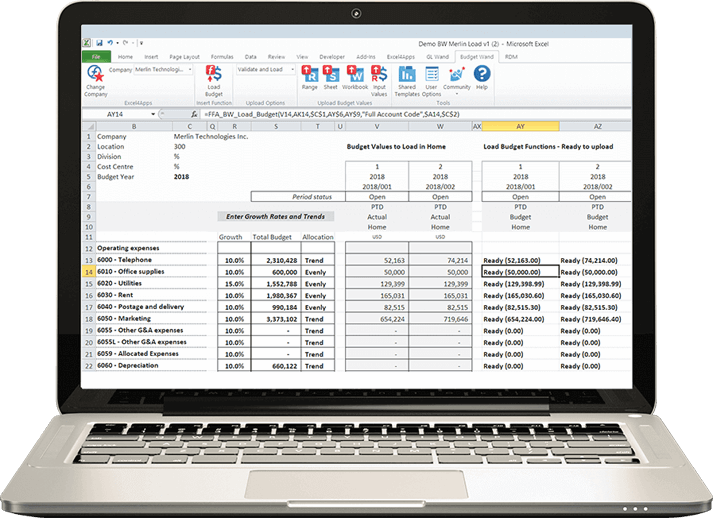Open the Company combo box
Image resolution: width=713 pixels, height=518 pixels.
click(163, 69)
